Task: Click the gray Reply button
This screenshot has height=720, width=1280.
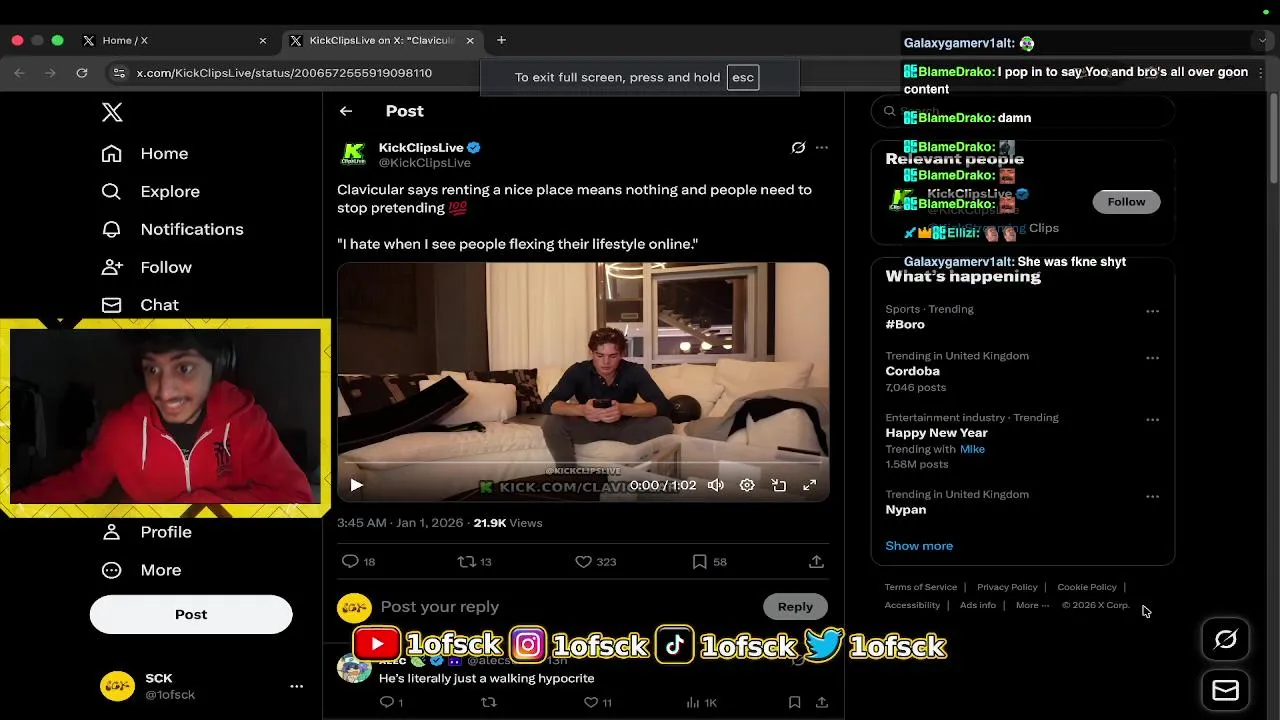Action: tap(795, 607)
